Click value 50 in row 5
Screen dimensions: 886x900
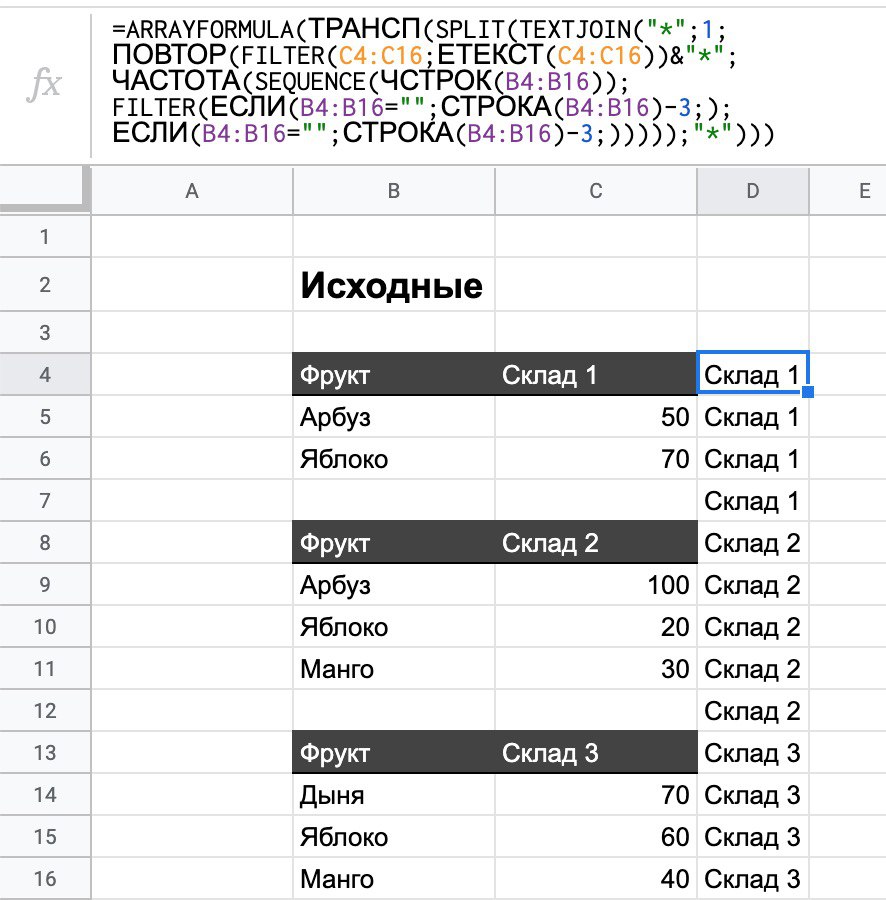coord(596,416)
